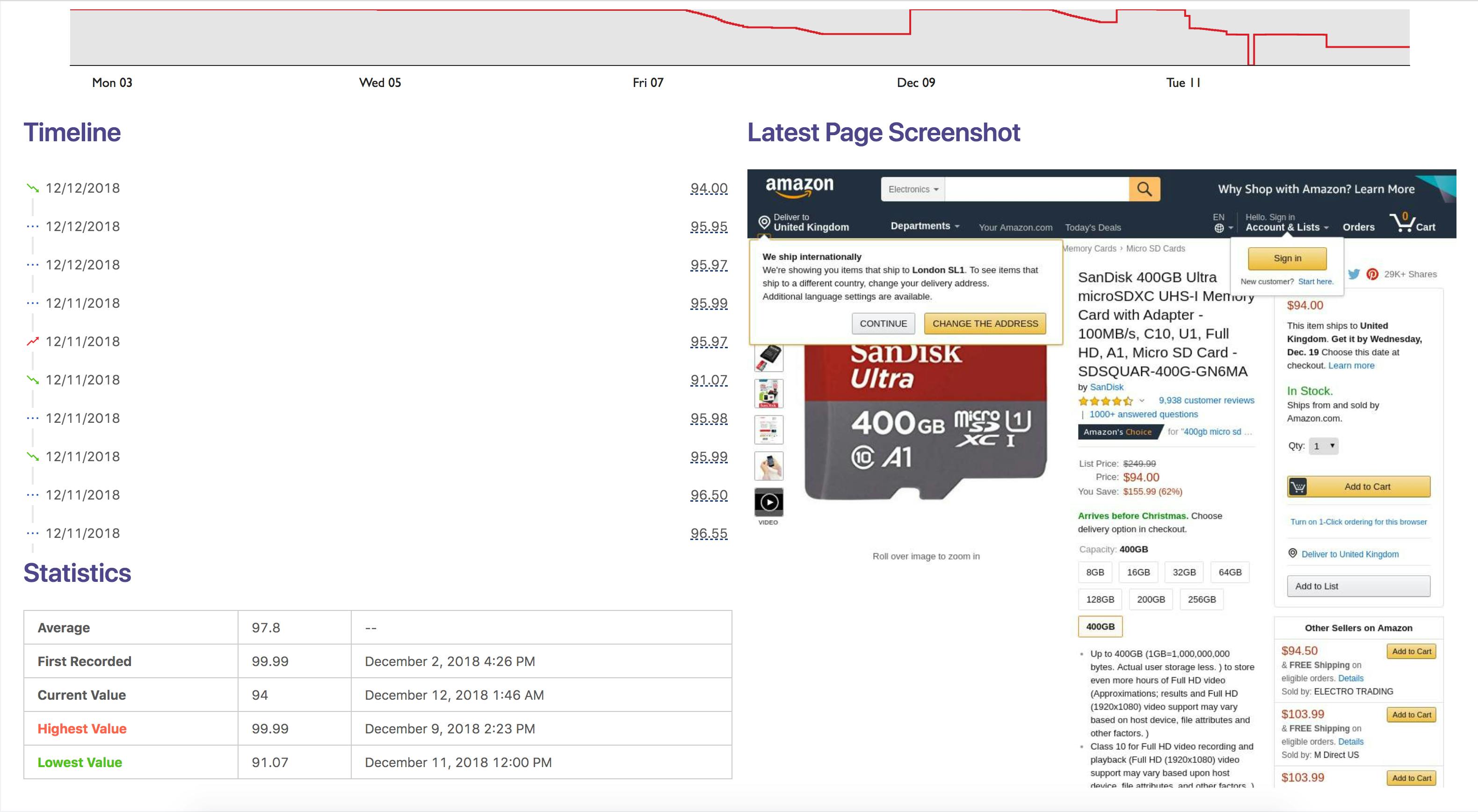The image size is (1478, 812).
Task: Click the 96.55 timeline value
Action: [709, 533]
